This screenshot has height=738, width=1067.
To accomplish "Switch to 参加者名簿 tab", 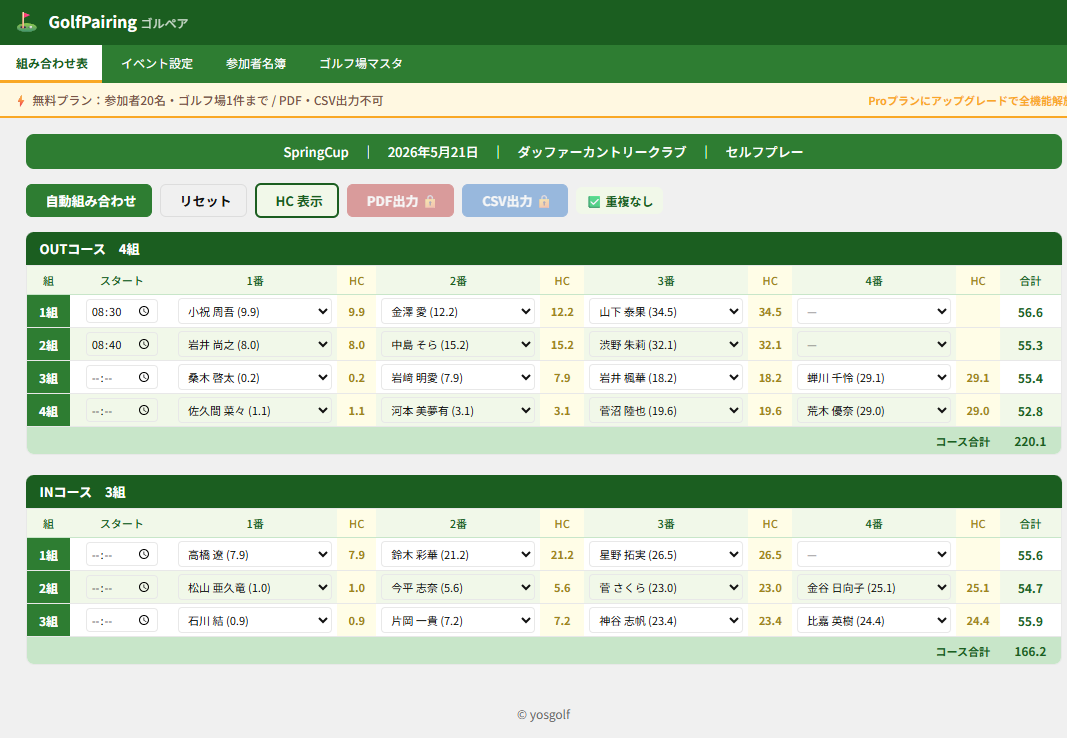I will point(256,64).
